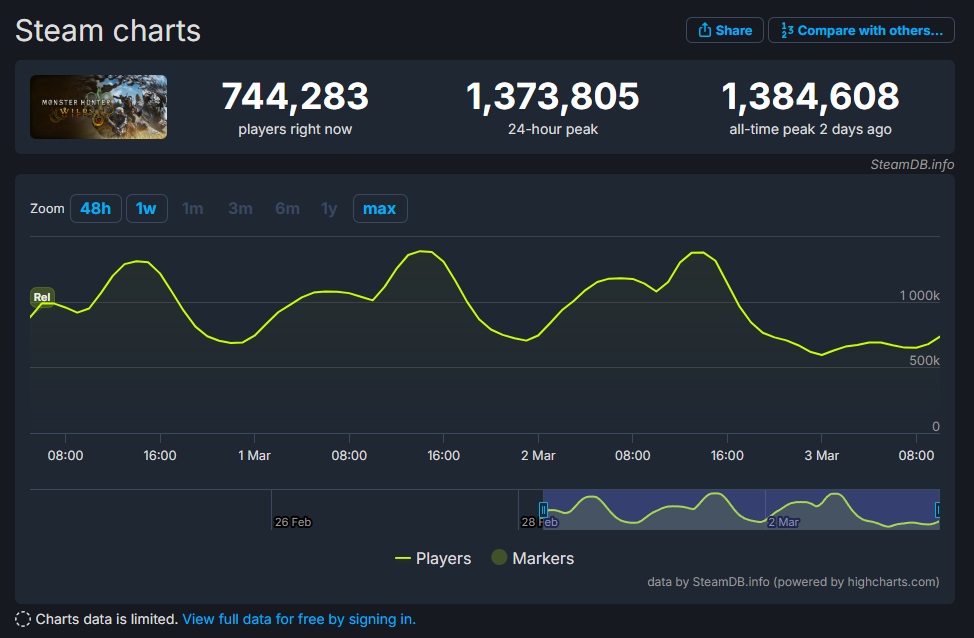This screenshot has width=974, height=638.
Task: Click the 26 Feb label in navigator
Action: point(293,522)
